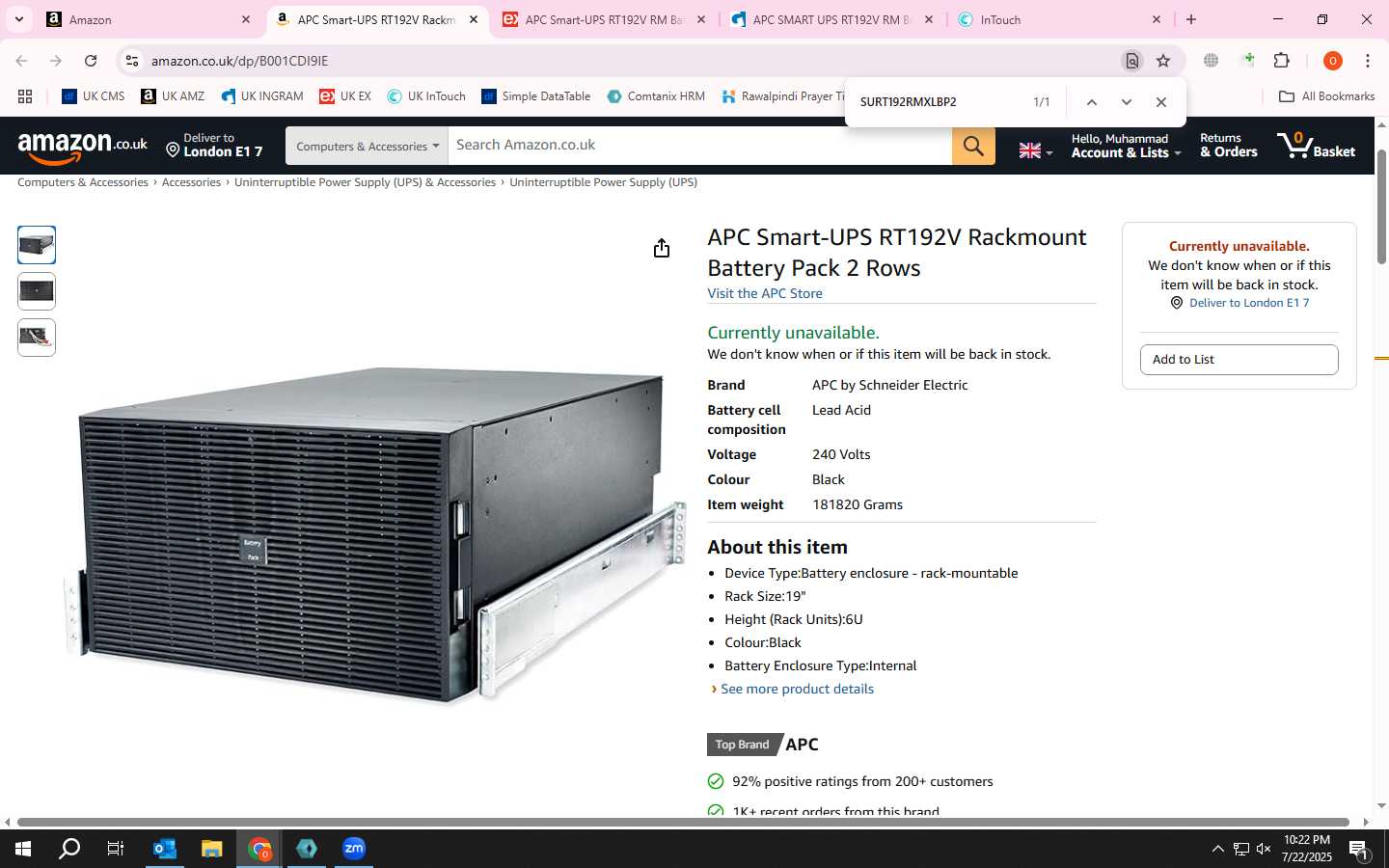Open Chrome three-dot menu
The height and width of the screenshot is (868, 1389).
[1368, 61]
